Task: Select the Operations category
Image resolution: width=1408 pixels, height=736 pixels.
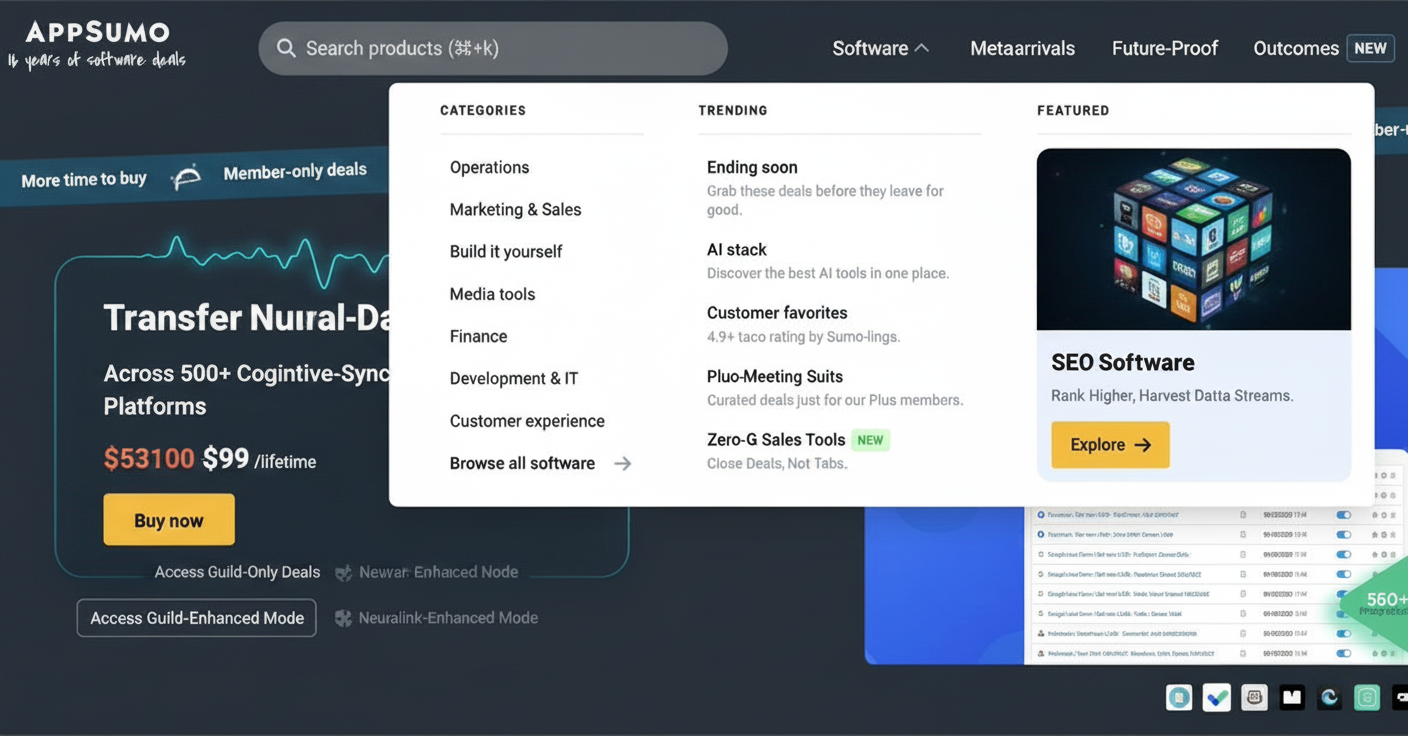Action: pyautogui.click(x=489, y=167)
